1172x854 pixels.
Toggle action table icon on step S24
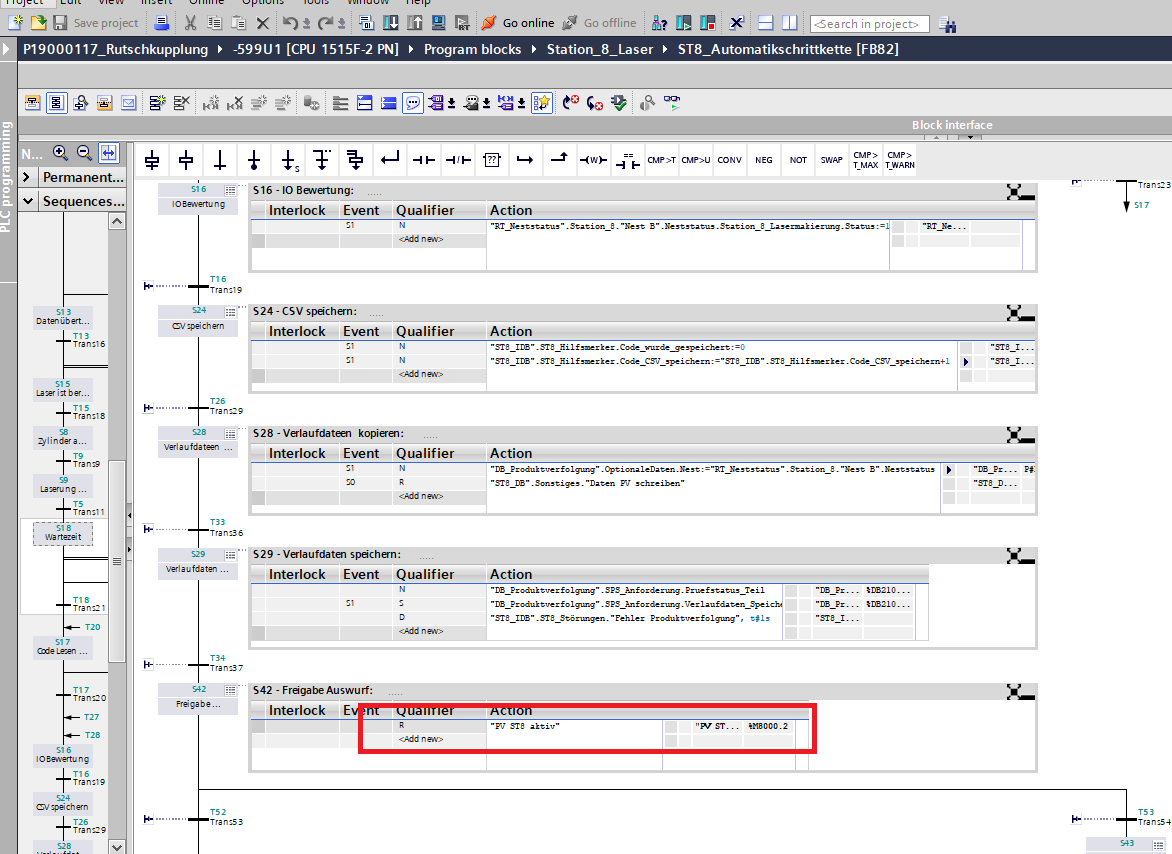230,312
